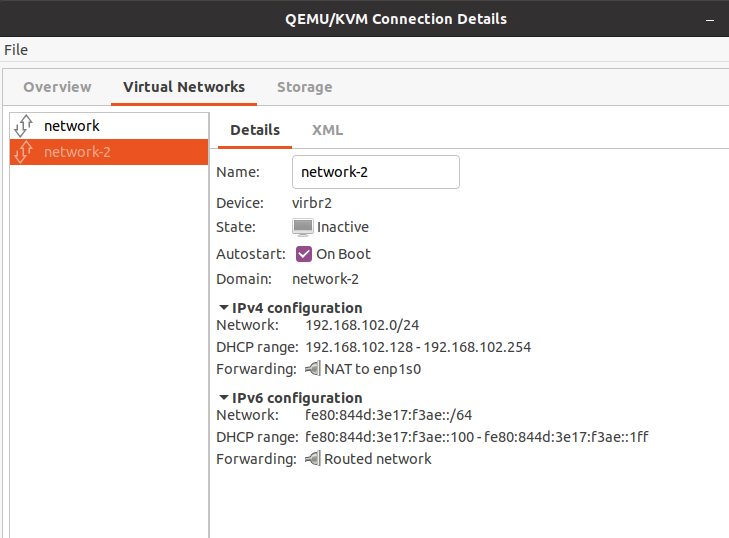Switch to the Storage tab
The height and width of the screenshot is (538, 729).
pos(305,87)
